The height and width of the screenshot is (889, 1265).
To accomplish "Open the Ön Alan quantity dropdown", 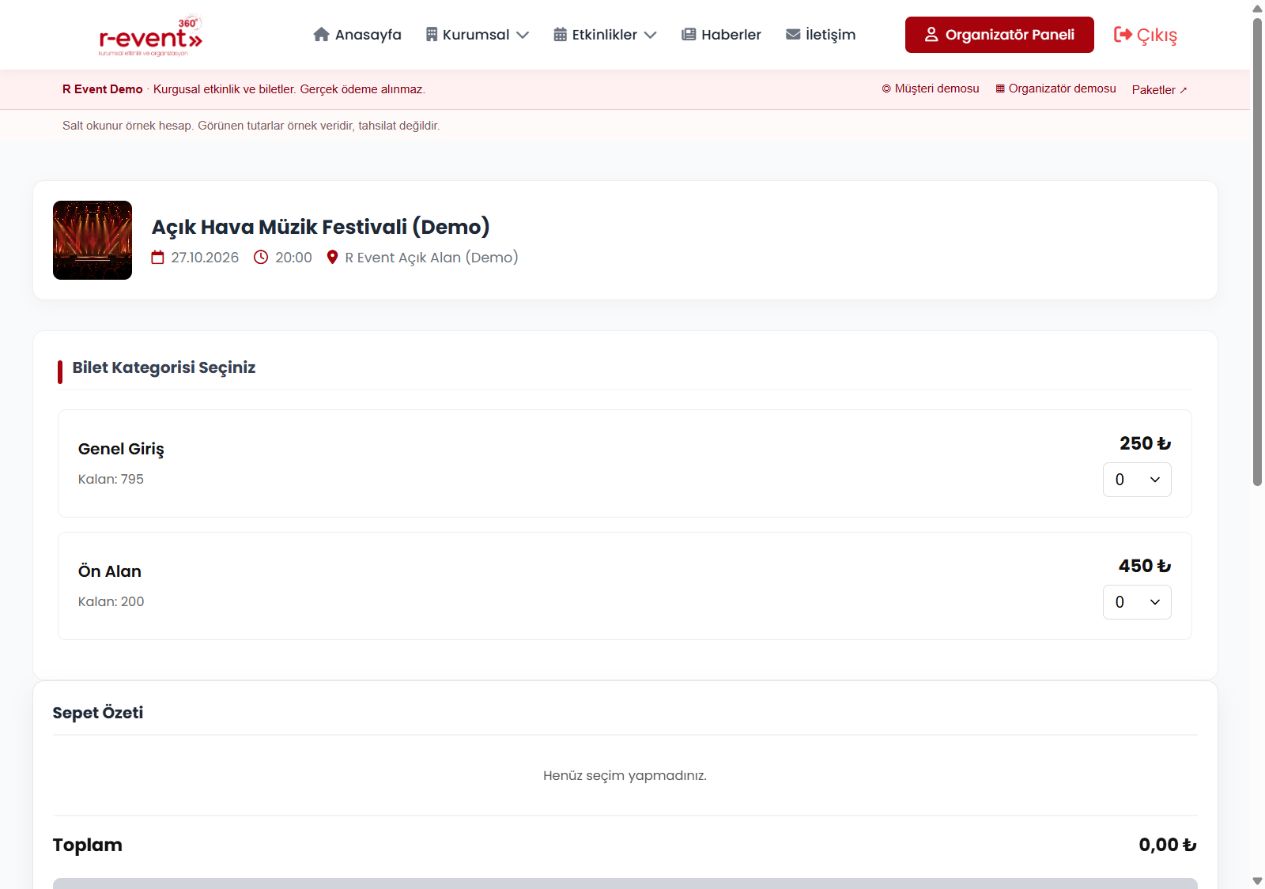I will tap(1137, 602).
